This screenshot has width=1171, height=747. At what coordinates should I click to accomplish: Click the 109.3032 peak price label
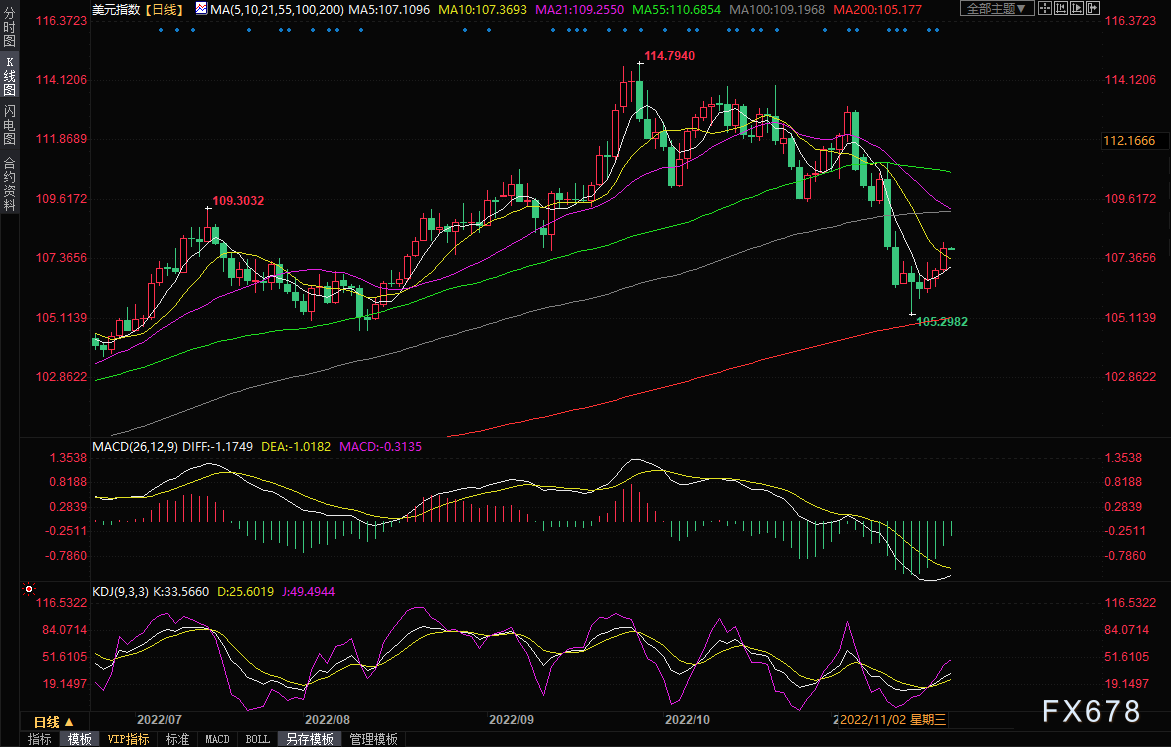pos(238,201)
